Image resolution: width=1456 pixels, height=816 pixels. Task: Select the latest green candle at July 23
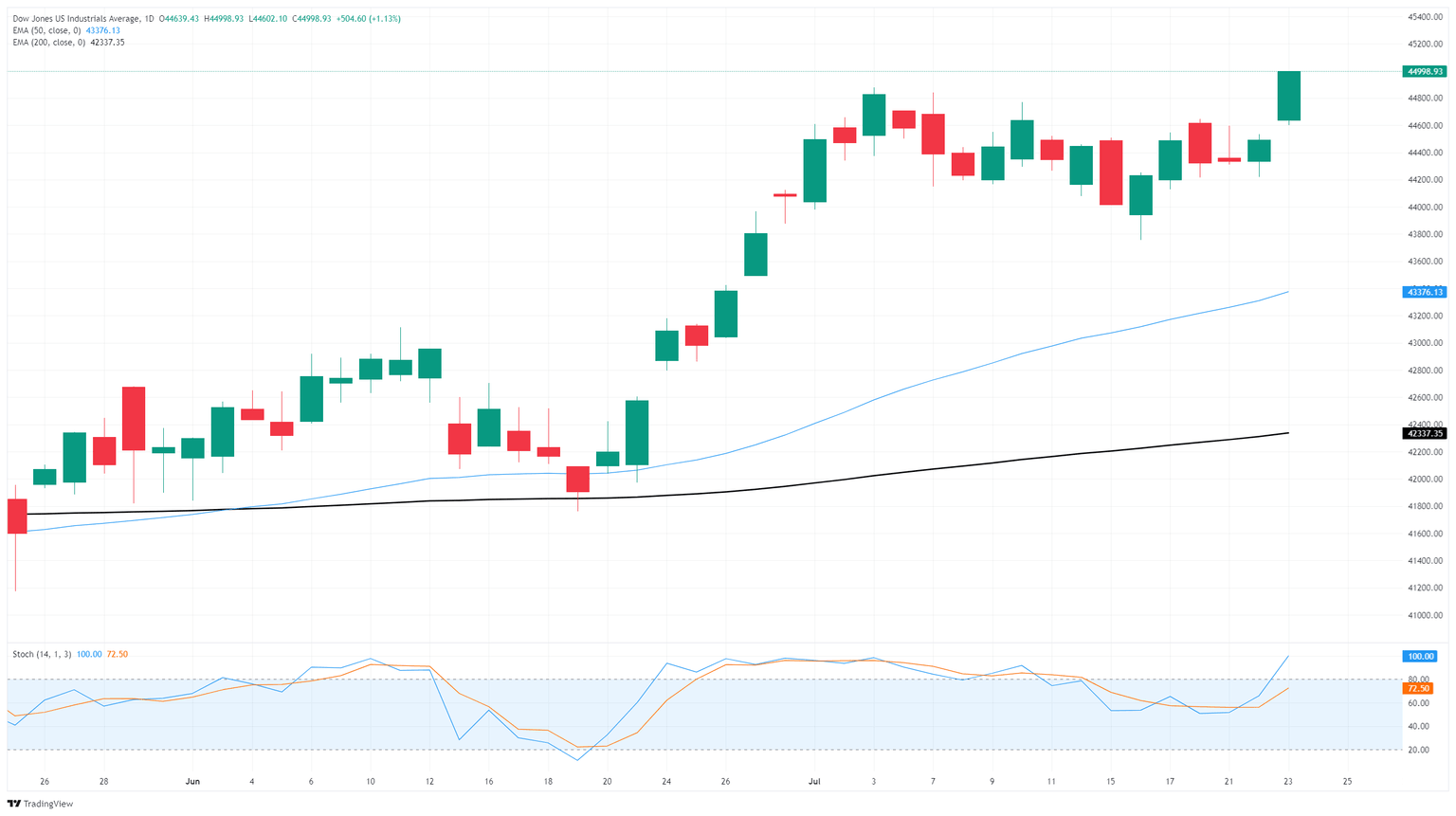1288,96
